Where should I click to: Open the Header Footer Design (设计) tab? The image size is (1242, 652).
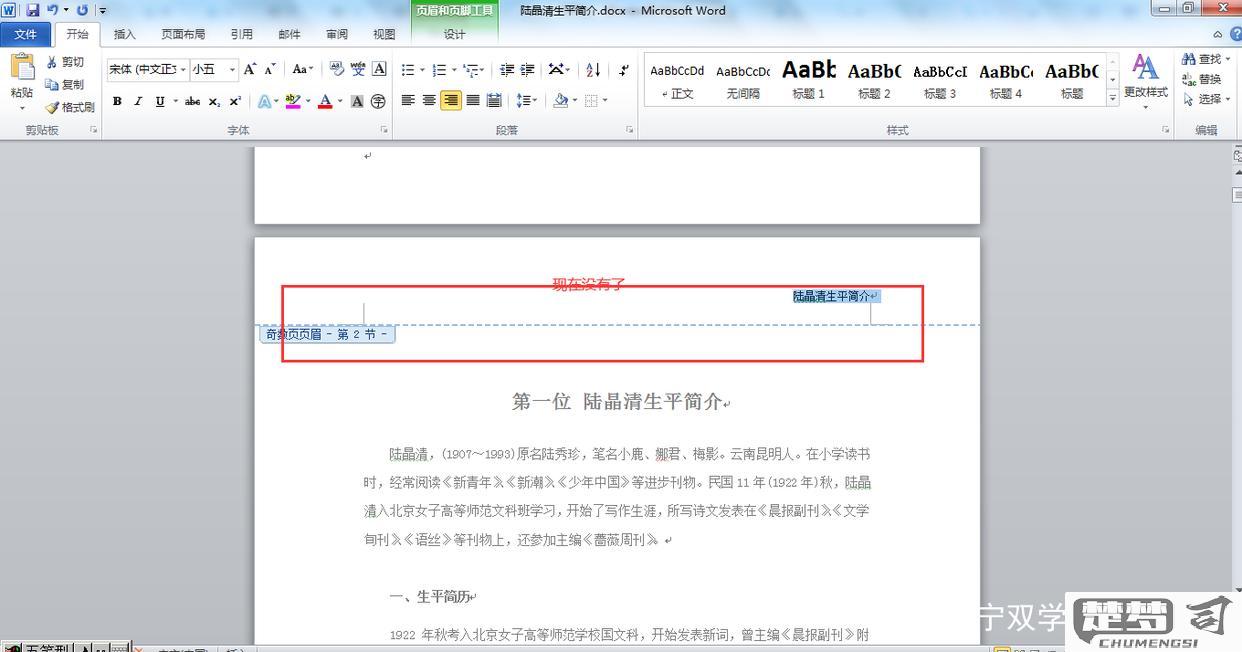coord(455,34)
